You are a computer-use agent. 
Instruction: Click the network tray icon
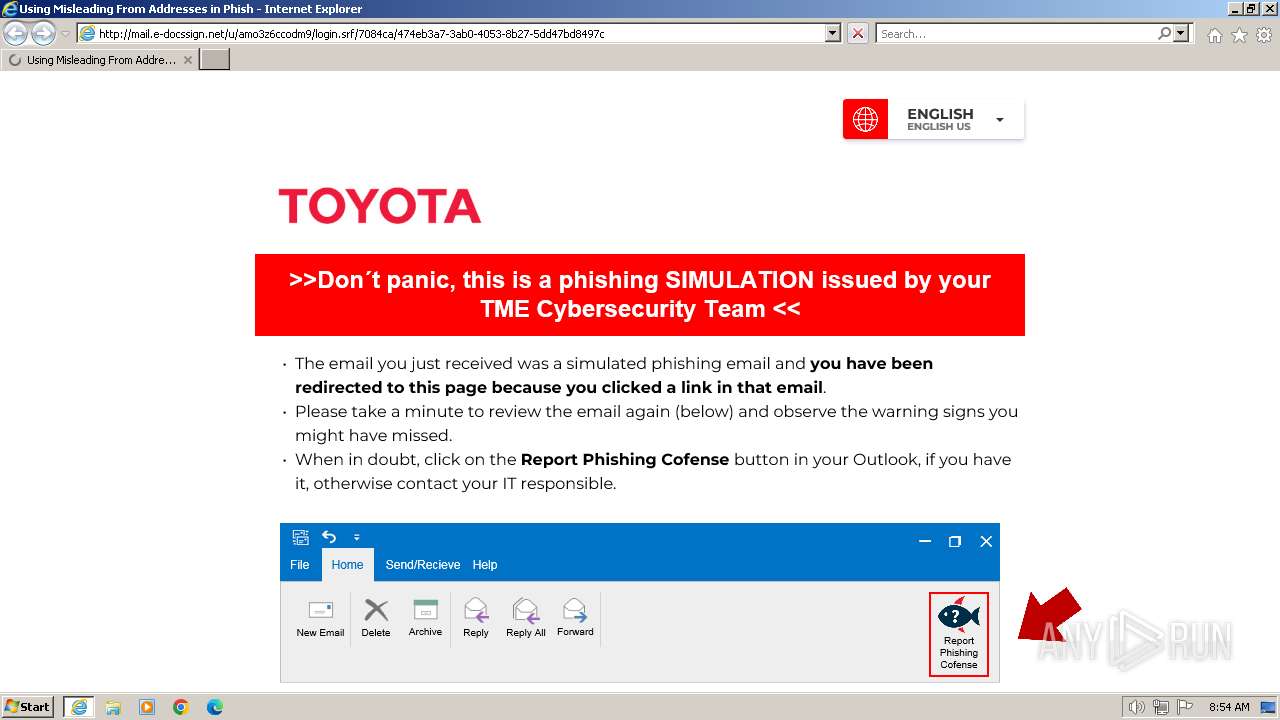click(1161, 707)
